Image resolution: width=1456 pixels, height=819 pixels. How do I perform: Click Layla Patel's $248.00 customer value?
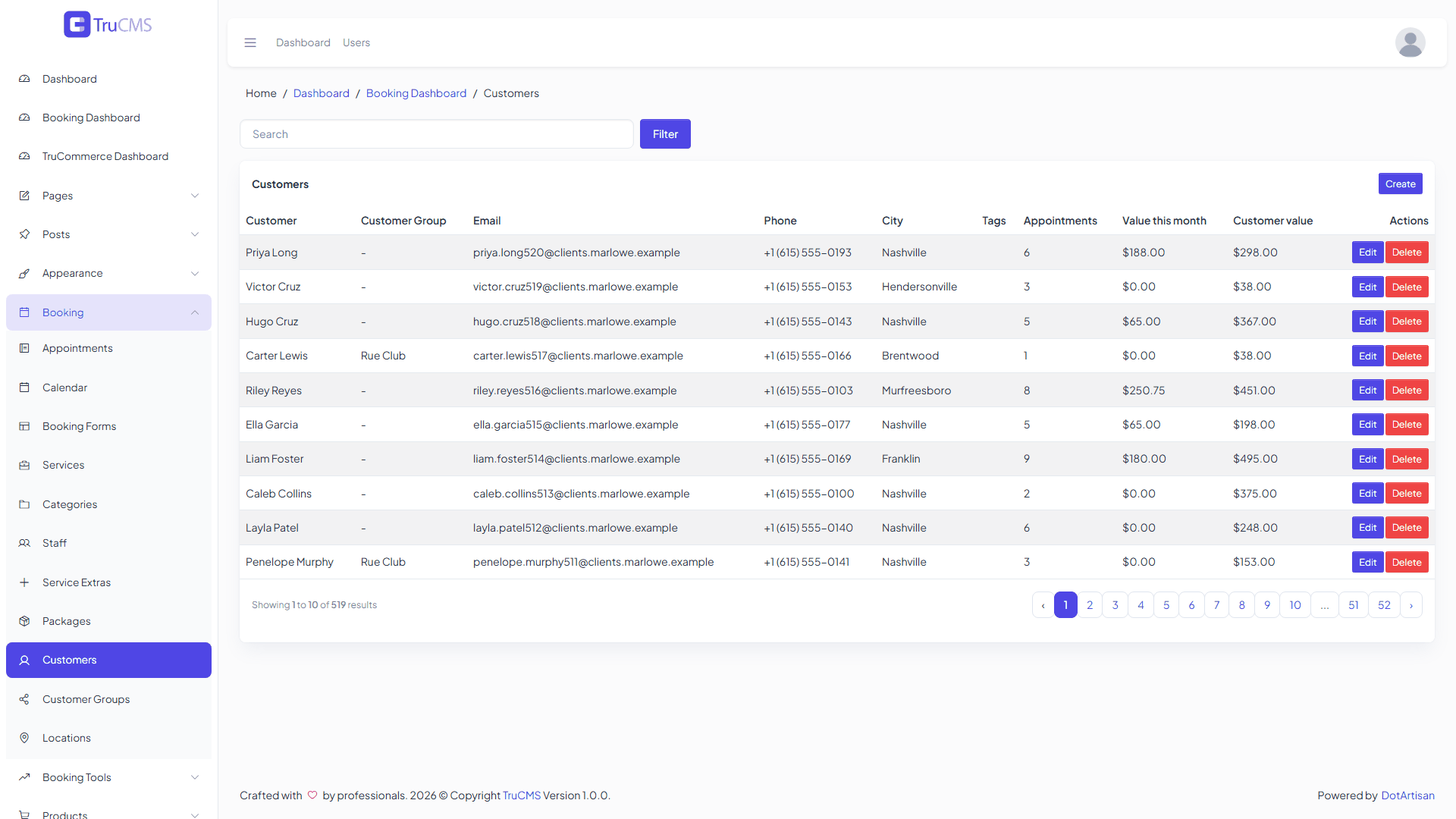click(1255, 528)
